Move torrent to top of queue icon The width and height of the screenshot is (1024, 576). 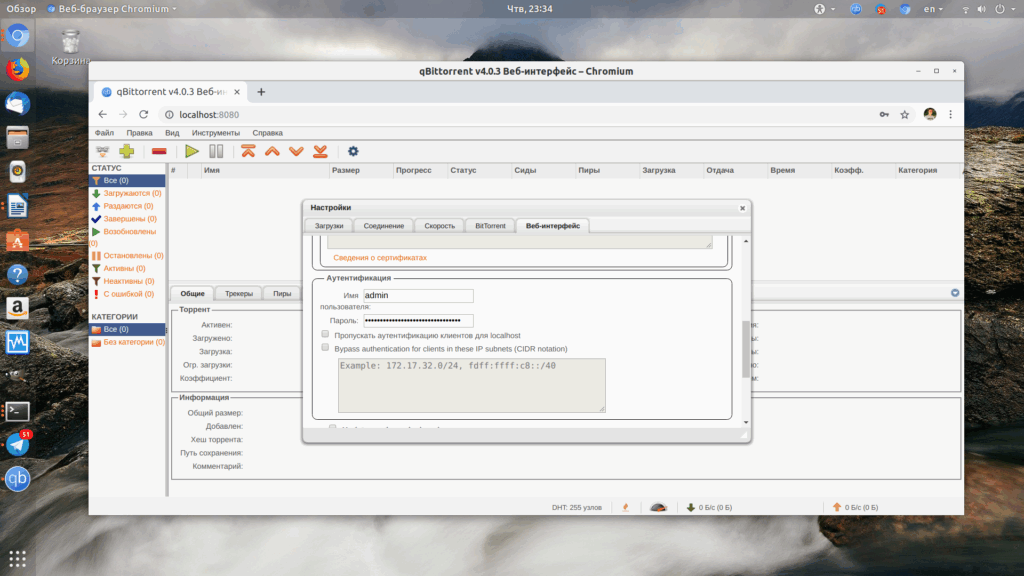[x=248, y=152]
